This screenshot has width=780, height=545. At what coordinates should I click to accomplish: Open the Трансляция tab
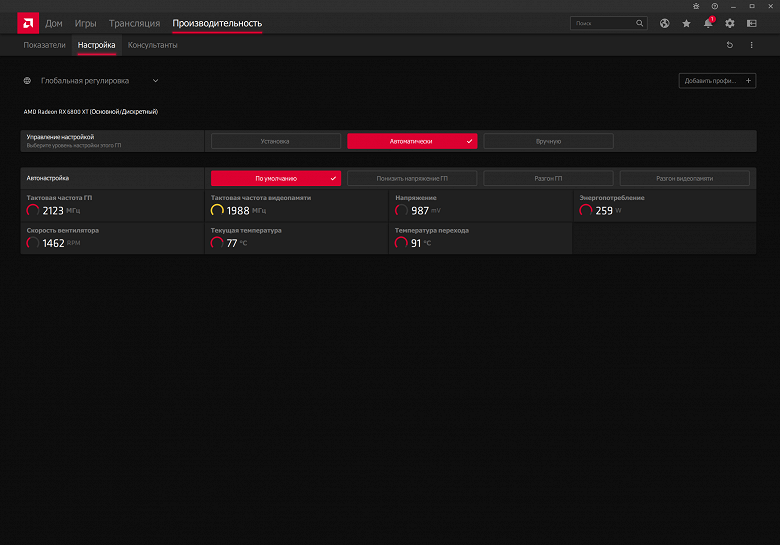click(134, 23)
